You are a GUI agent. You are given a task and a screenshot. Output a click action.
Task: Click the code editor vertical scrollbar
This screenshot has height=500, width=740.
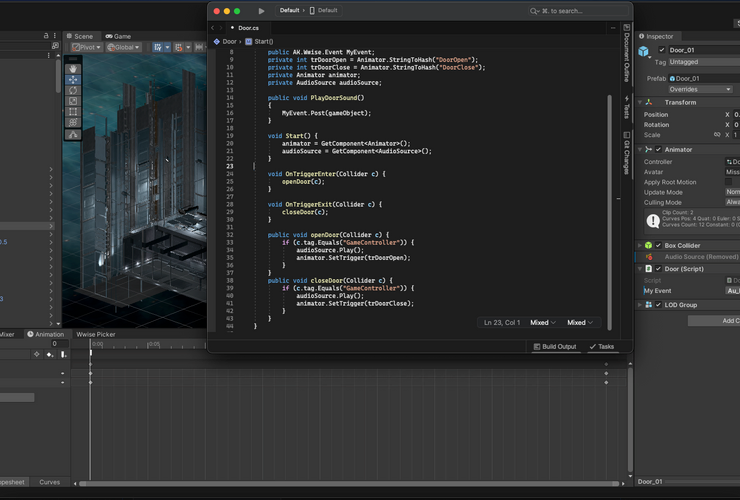(x=610, y=212)
